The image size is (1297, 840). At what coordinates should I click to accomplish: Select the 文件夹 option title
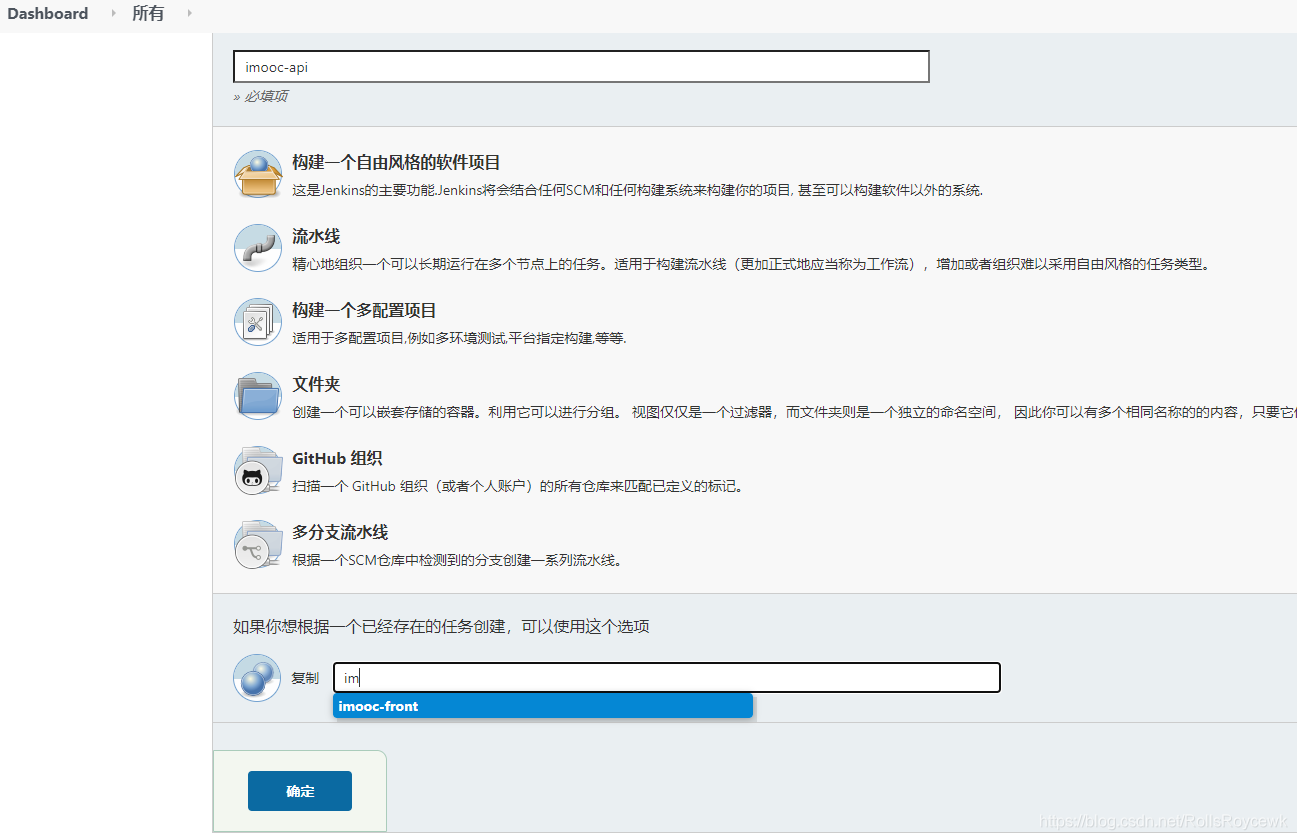click(316, 385)
